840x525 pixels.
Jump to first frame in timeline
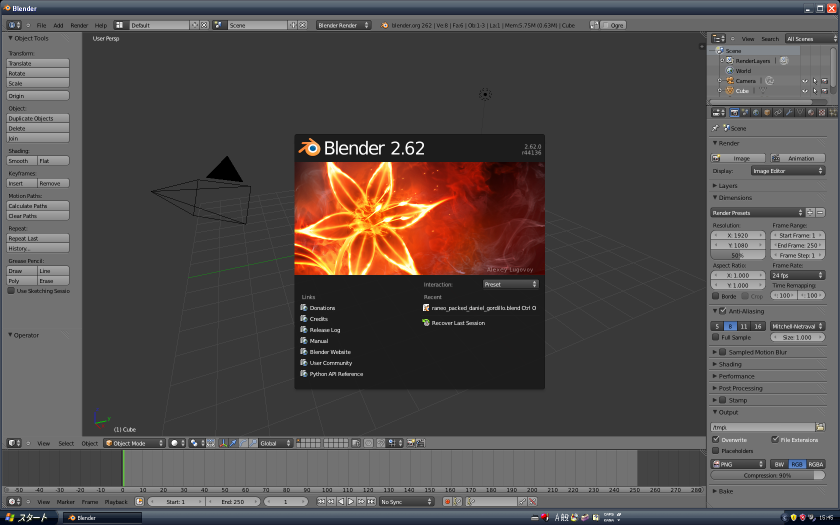pos(321,501)
